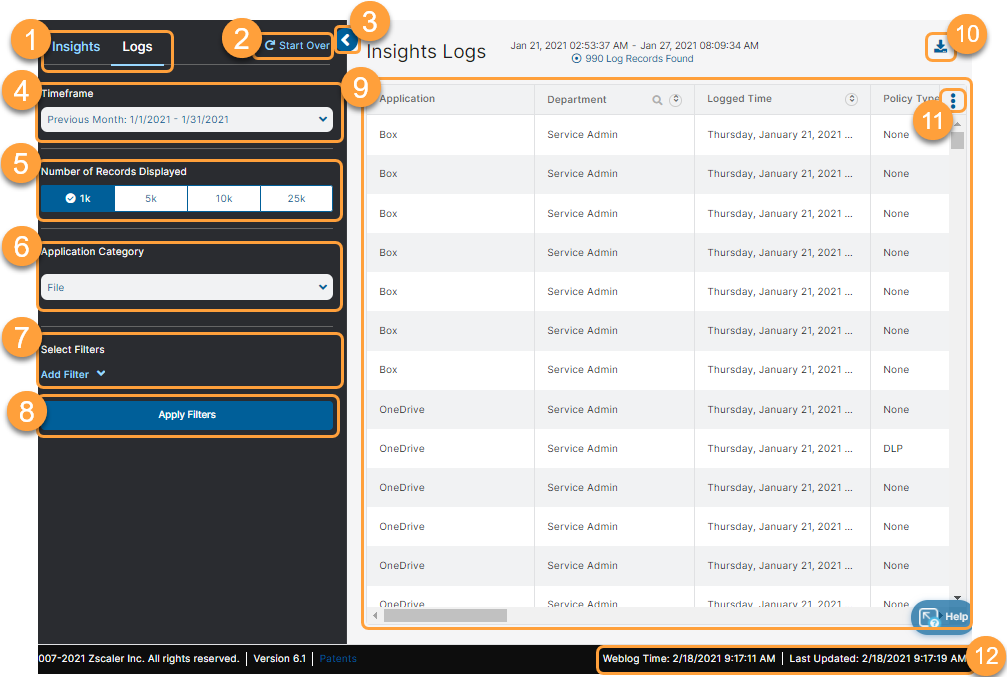Click the Apply Filters button
The image size is (1007, 677).
186,415
